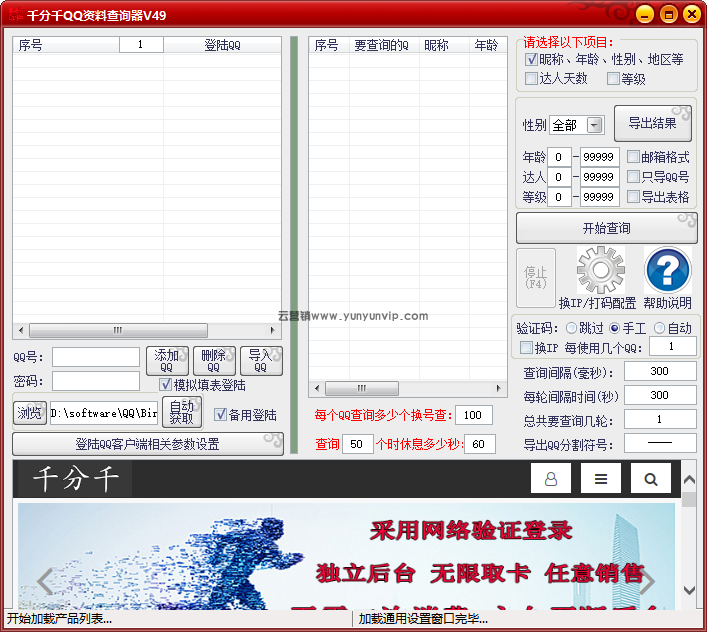Minimize the 千分千QQ资料查询器 window
This screenshot has height=632, width=707.
[x=644, y=14]
